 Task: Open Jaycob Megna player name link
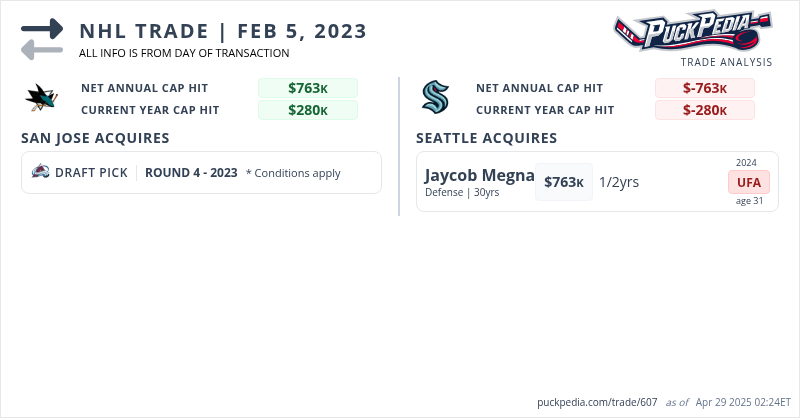click(x=479, y=175)
